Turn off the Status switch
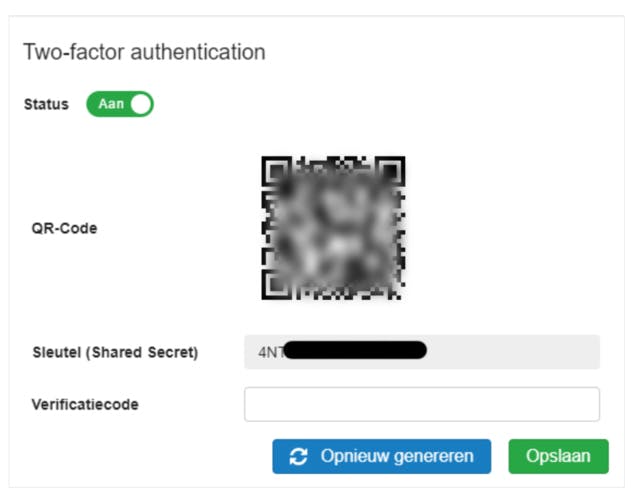The image size is (640, 500). (x=120, y=104)
